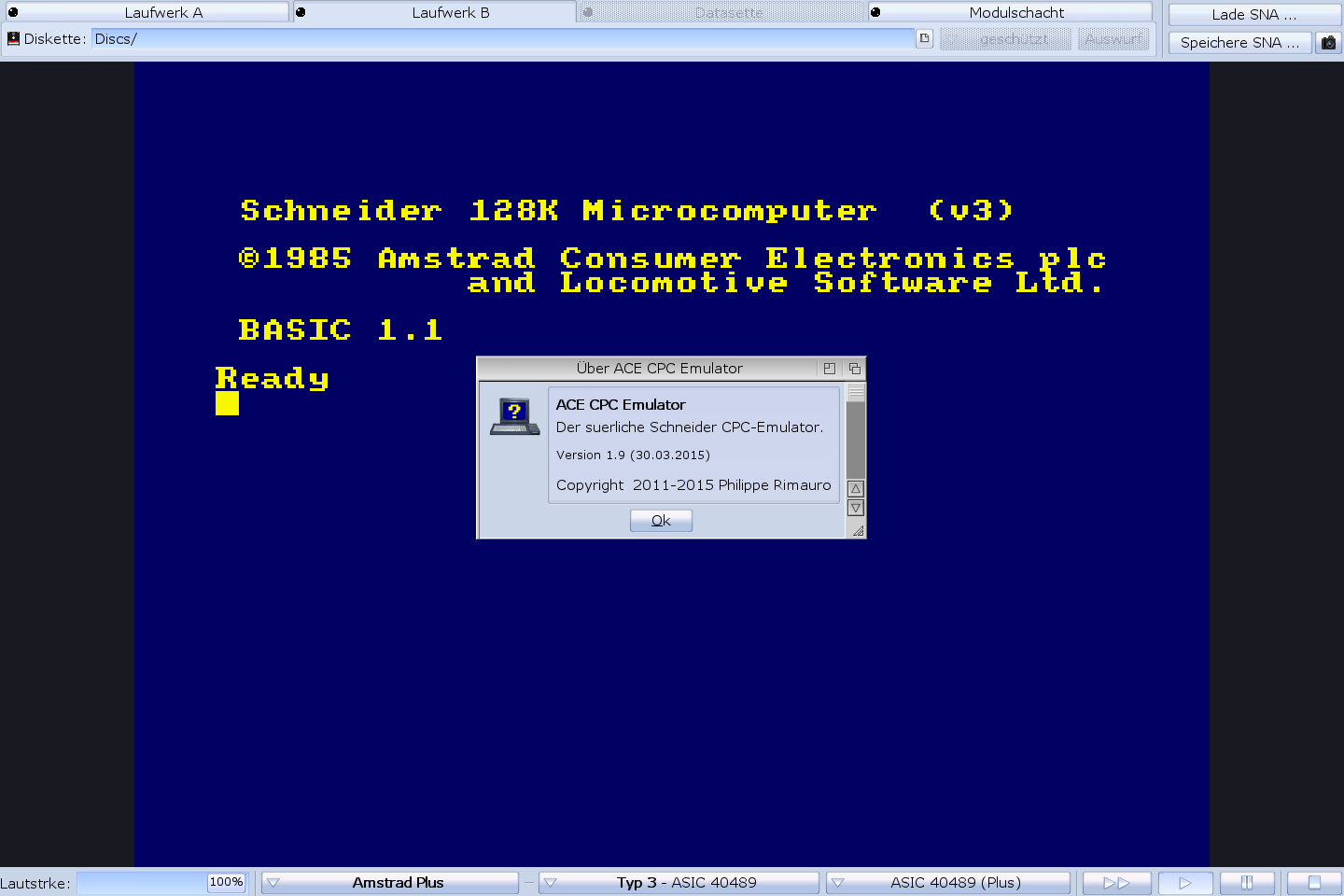Confirm the about dialog with Ok
The height and width of the screenshot is (896, 1344).
point(661,520)
